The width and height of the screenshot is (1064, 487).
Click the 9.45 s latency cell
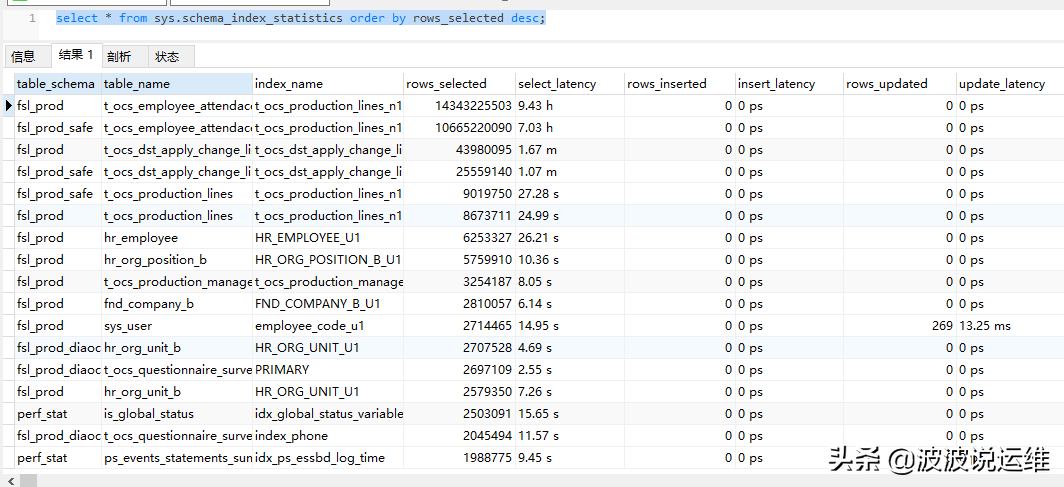[570, 459]
